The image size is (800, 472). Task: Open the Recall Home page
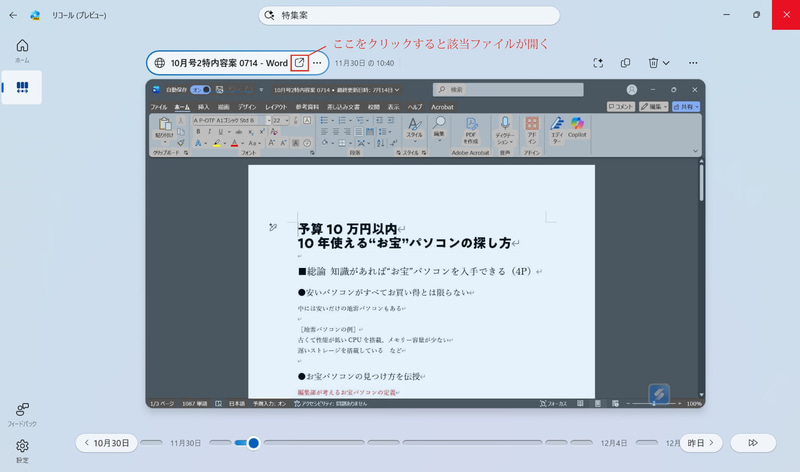[x=22, y=51]
